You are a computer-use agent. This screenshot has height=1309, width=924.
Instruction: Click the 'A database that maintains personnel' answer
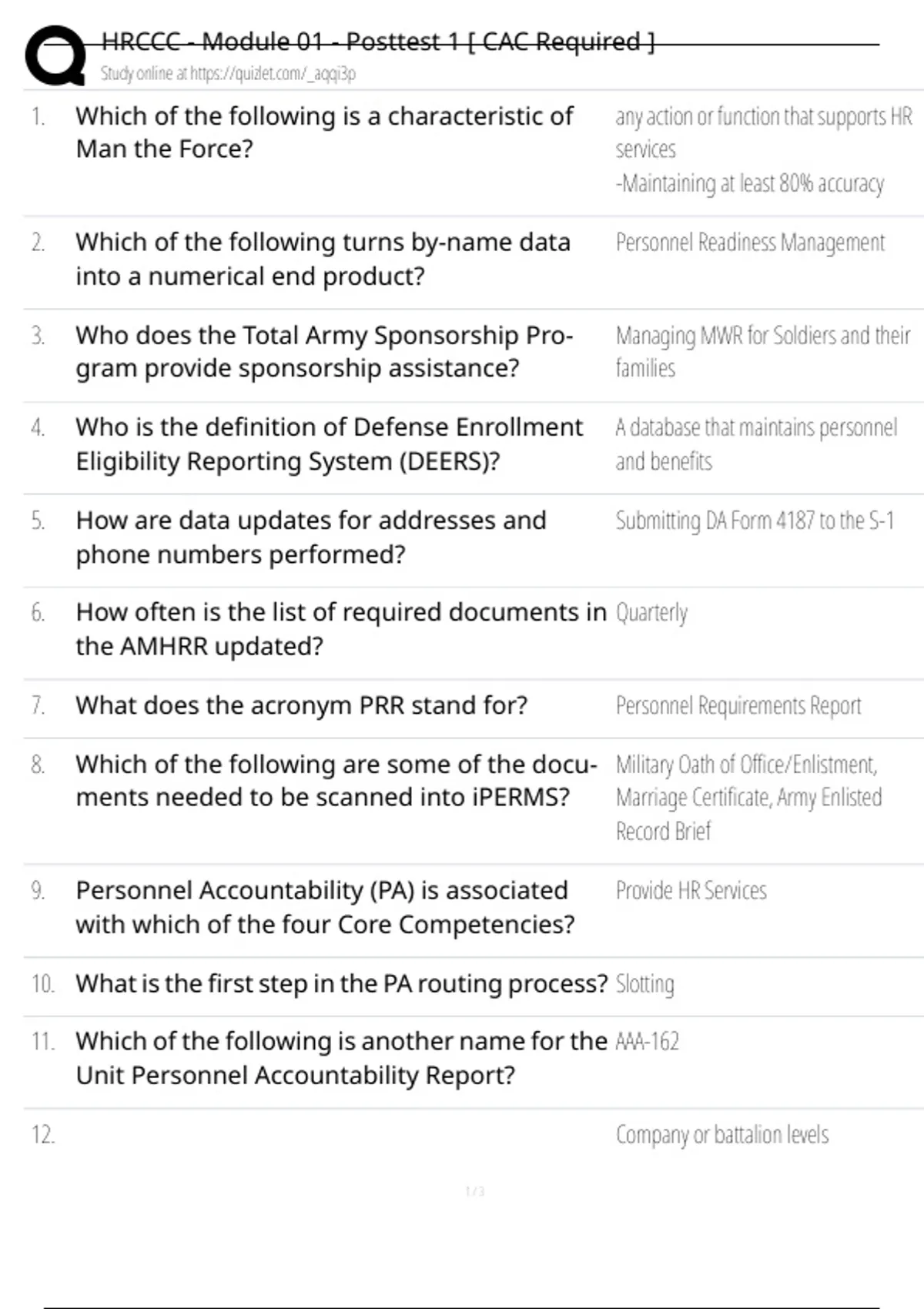click(755, 444)
